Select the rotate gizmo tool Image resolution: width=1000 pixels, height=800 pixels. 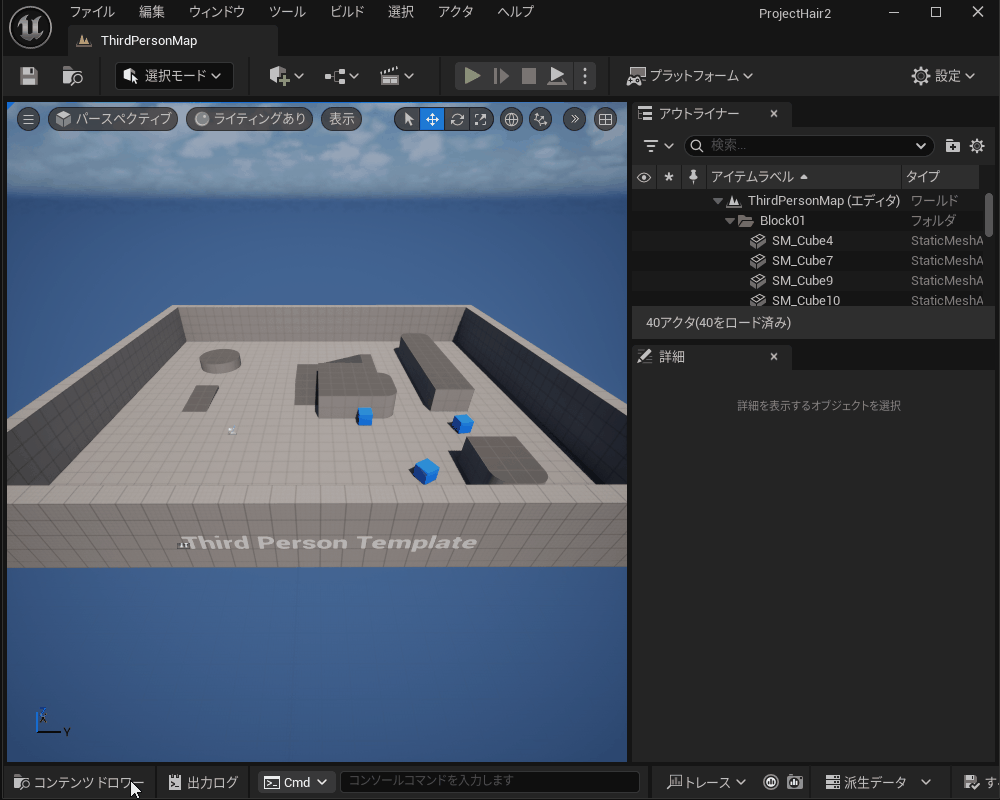[x=457, y=119]
